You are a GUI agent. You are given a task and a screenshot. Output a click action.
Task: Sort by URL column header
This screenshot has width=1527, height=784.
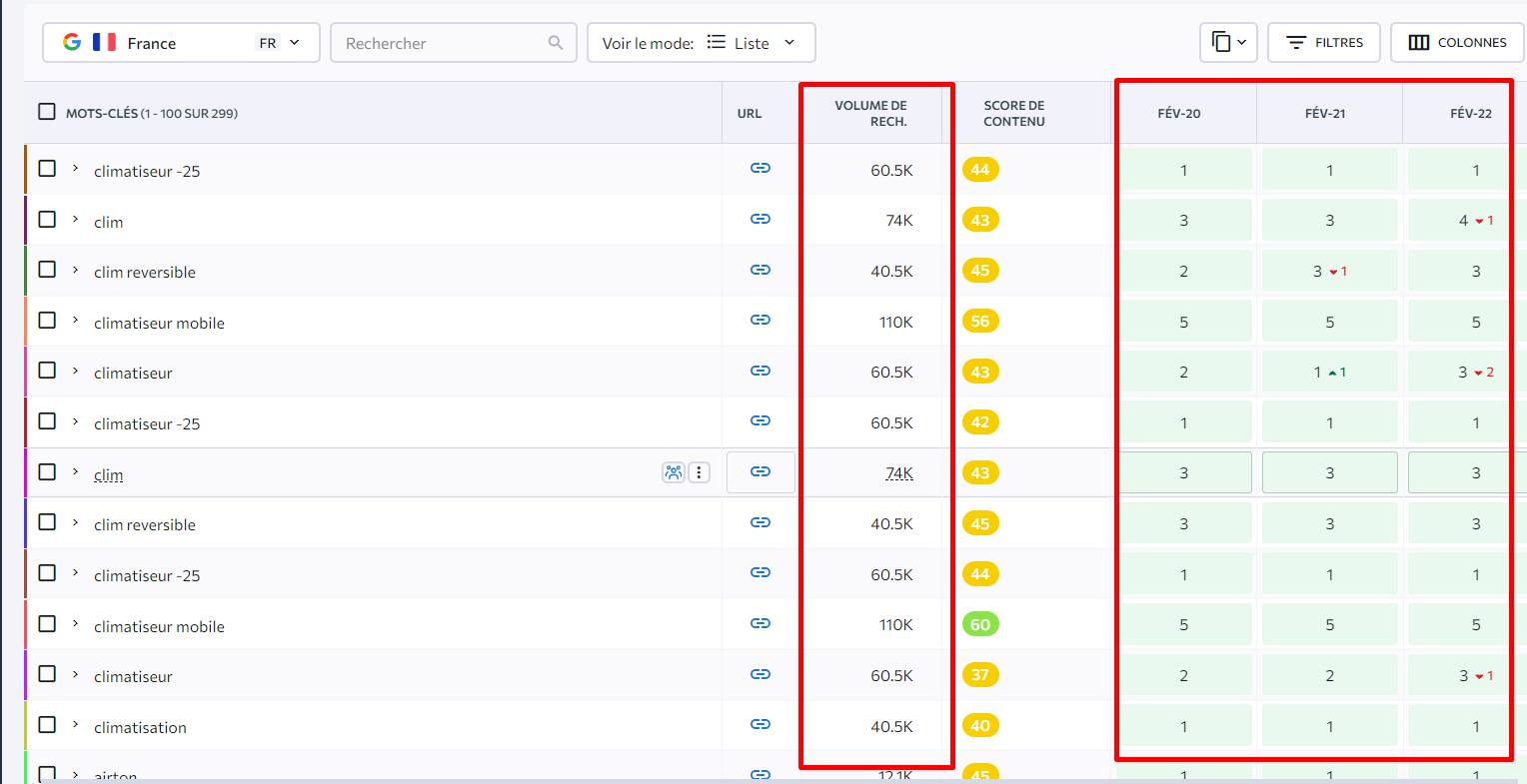pos(750,113)
